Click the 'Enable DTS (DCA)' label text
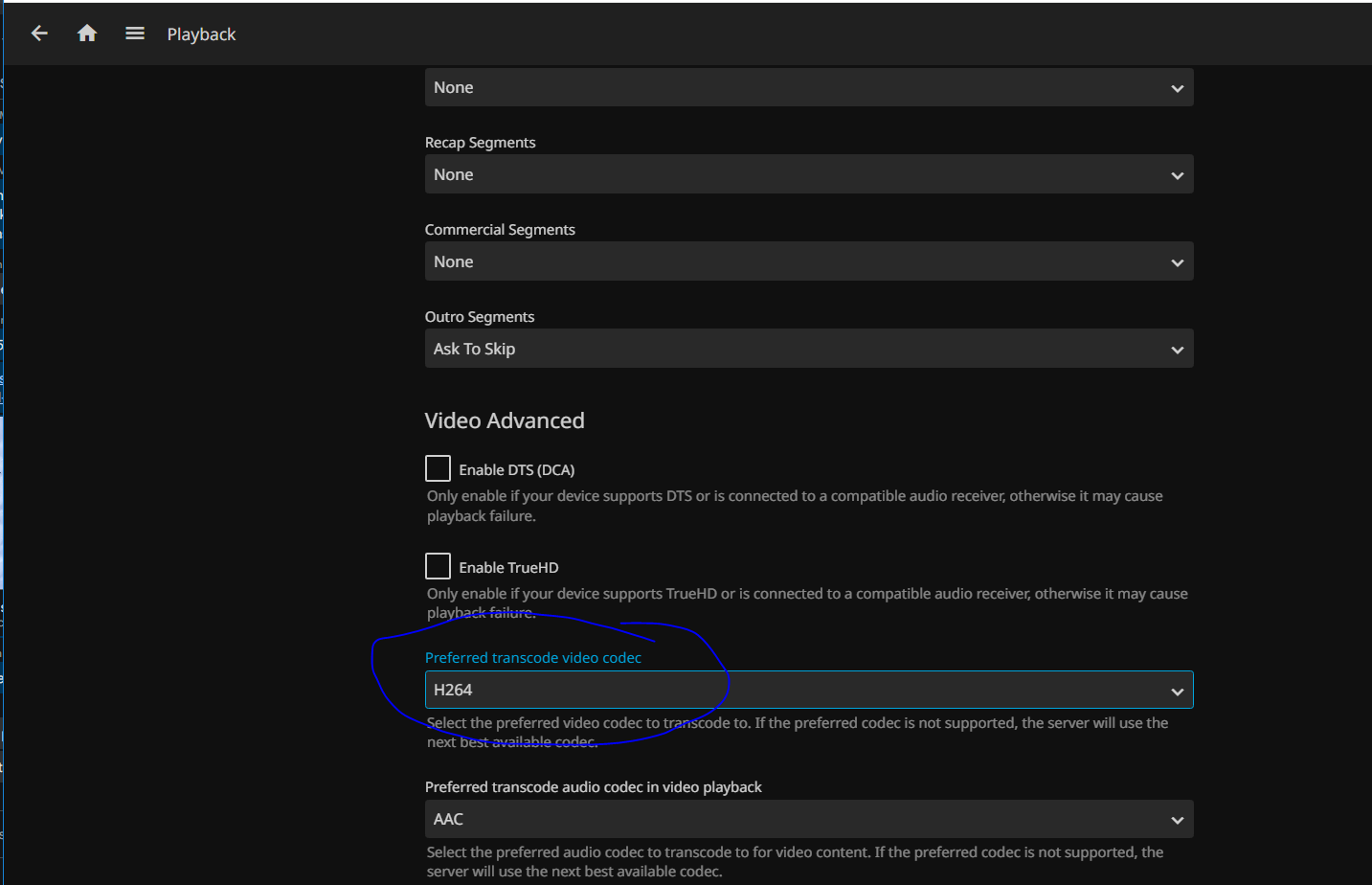The image size is (1372, 885). pos(516,470)
